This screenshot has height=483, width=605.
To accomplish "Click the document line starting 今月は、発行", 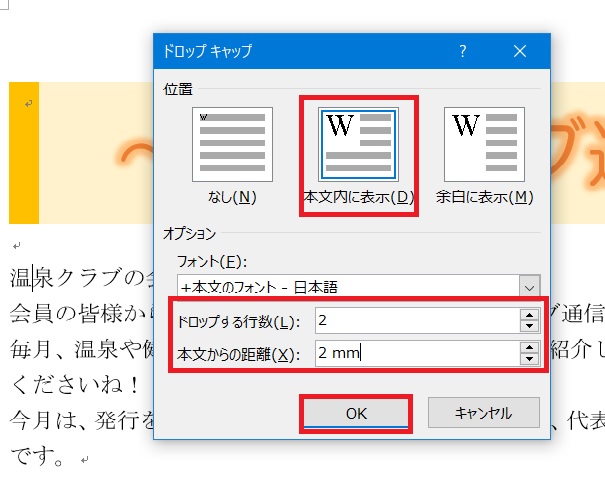I will (82, 421).
